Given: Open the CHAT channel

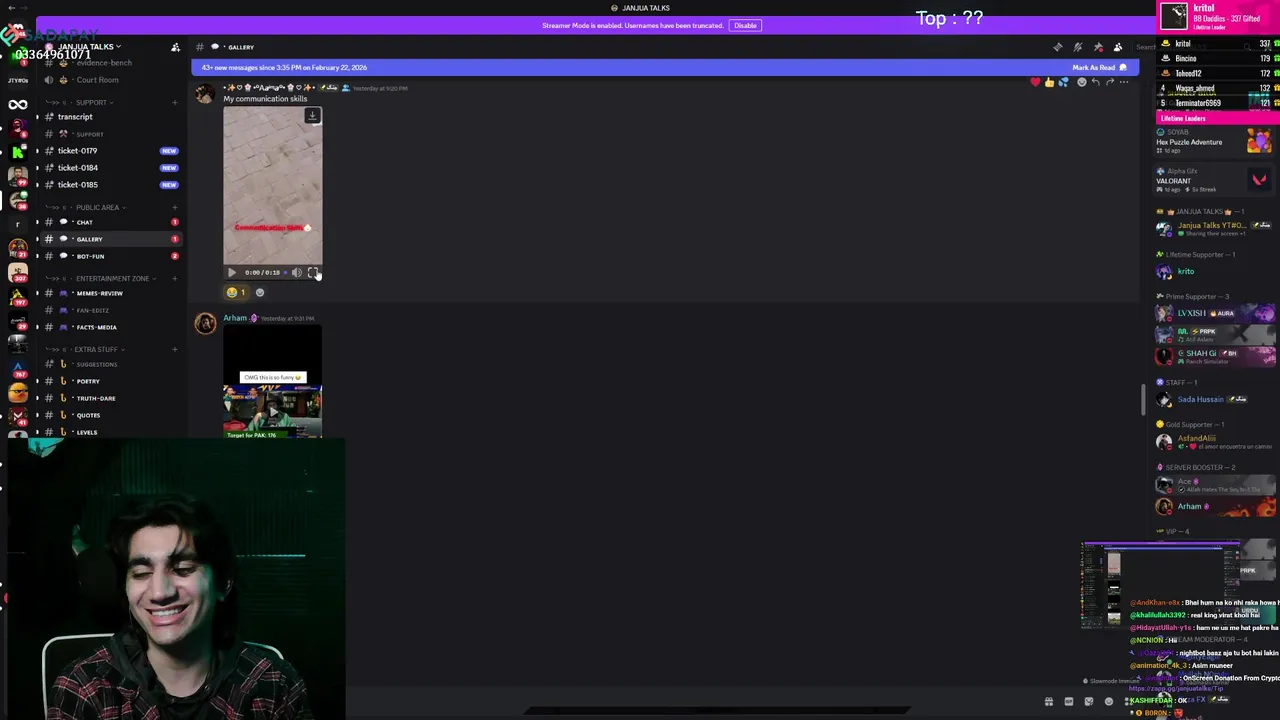Looking at the screenshot, I should [x=112, y=222].
